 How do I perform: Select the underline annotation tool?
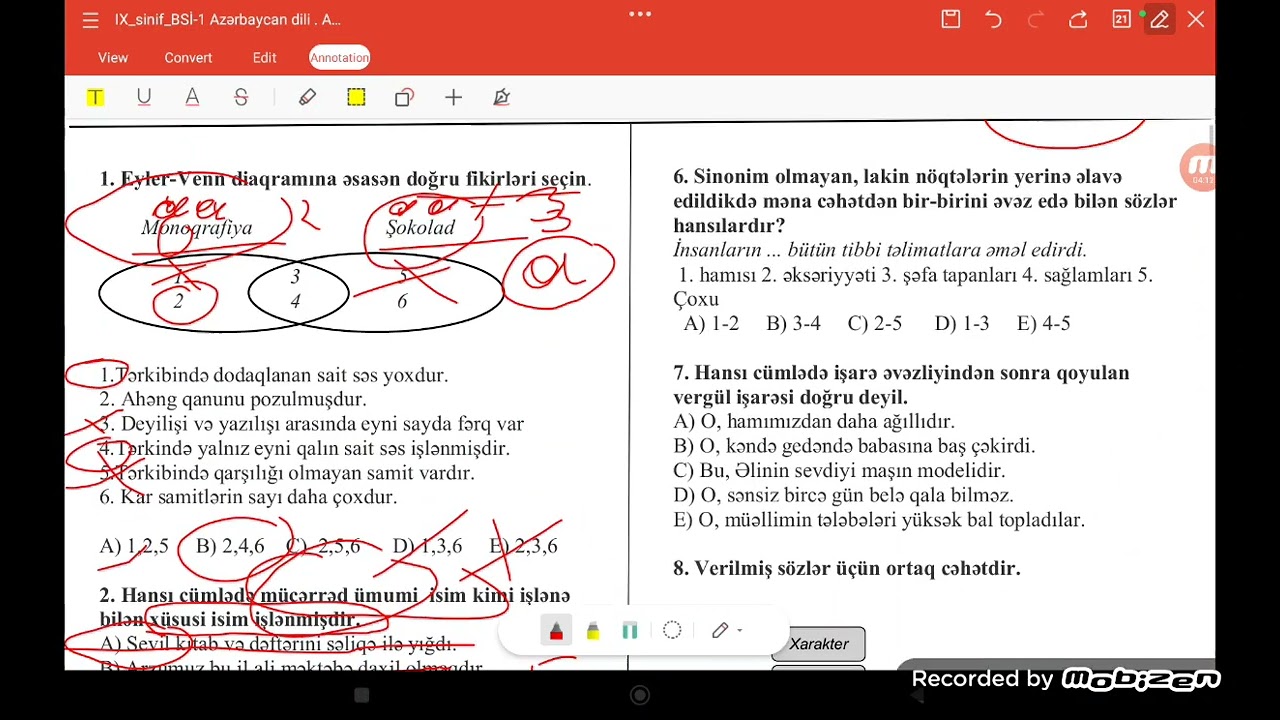(144, 97)
